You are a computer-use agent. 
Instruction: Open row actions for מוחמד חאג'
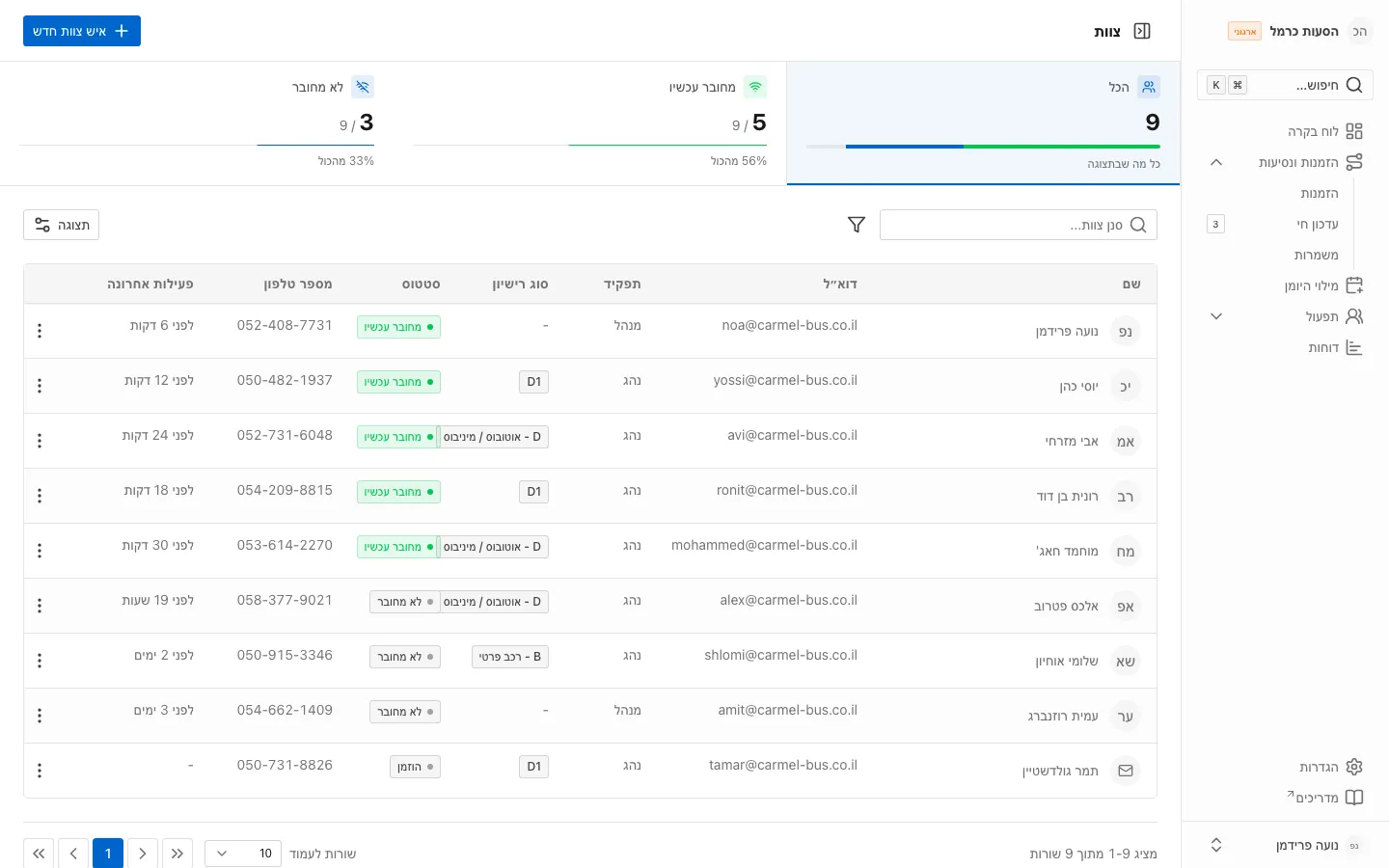coord(40,551)
